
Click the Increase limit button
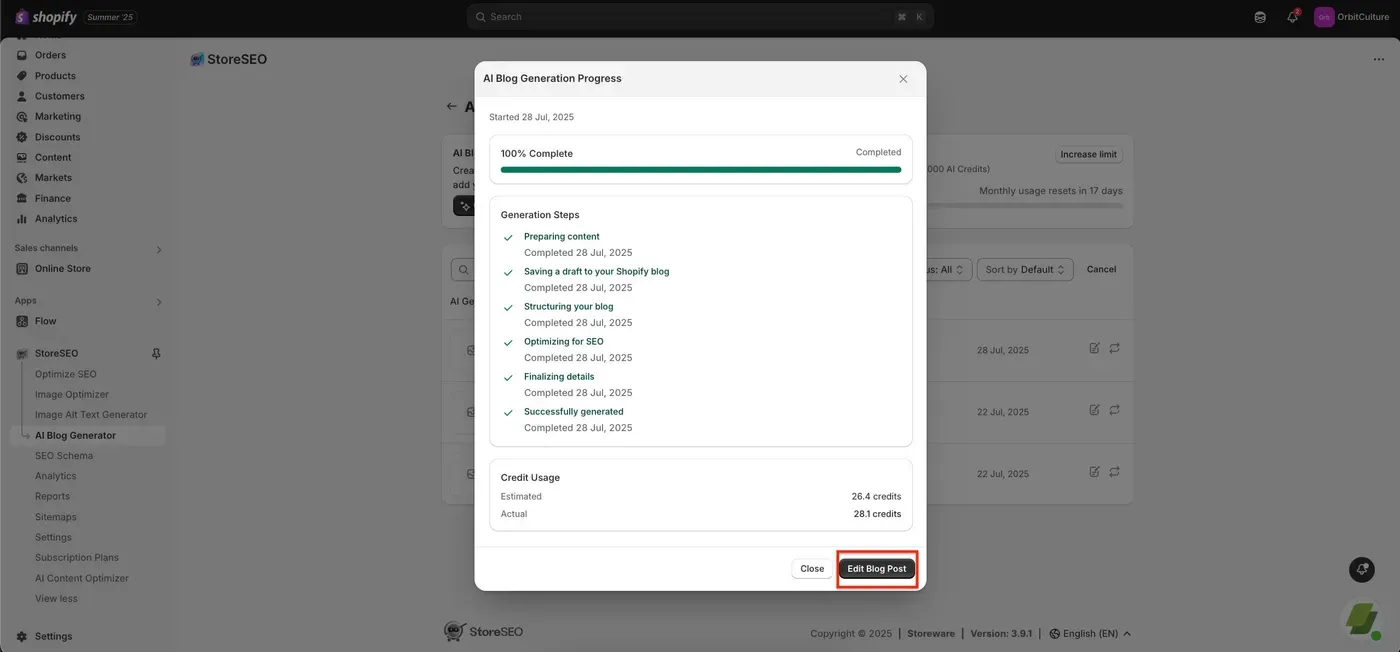(1089, 155)
